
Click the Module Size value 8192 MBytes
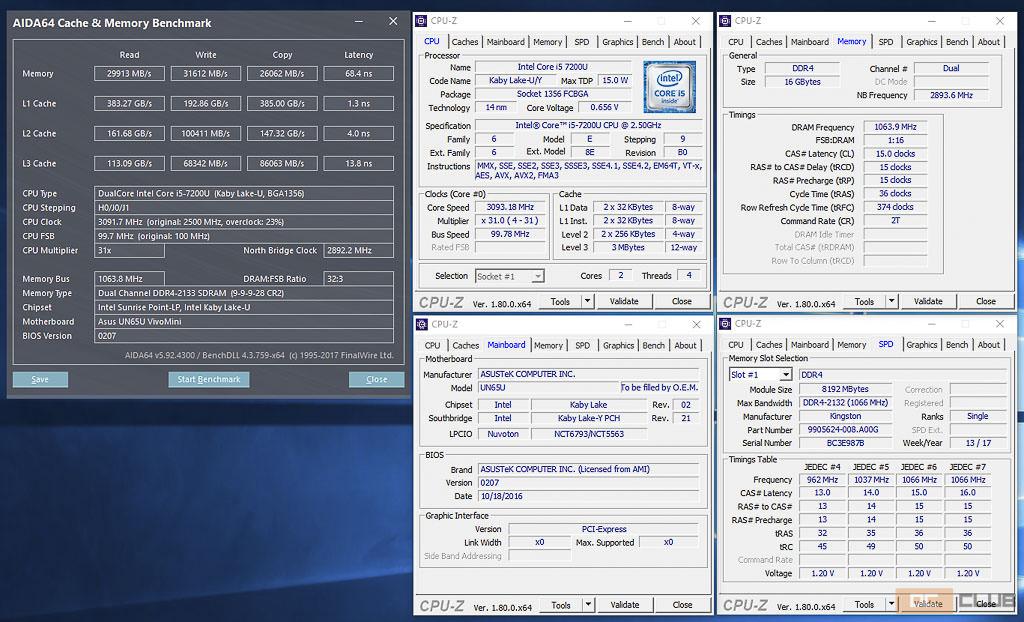(x=846, y=389)
